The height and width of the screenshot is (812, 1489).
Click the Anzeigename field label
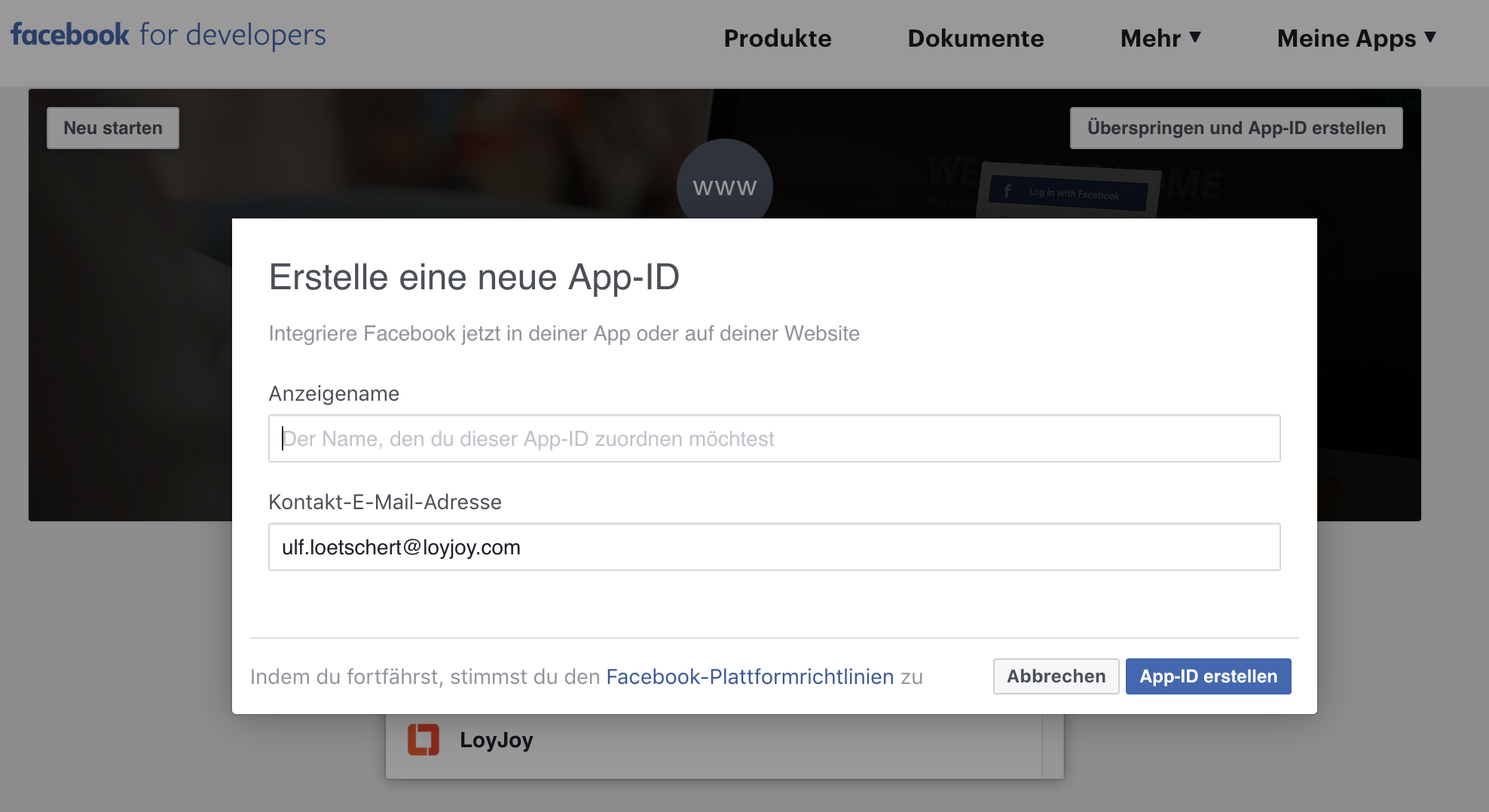[x=334, y=393]
